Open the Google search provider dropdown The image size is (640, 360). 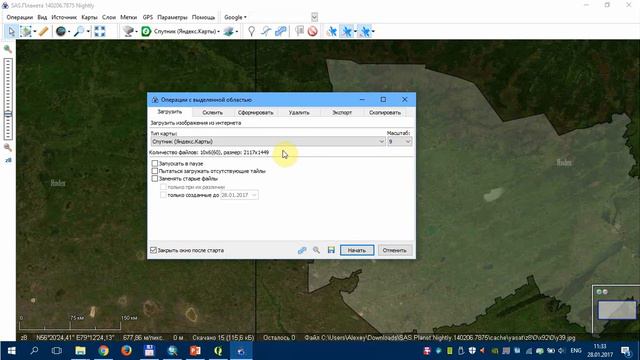click(x=235, y=17)
